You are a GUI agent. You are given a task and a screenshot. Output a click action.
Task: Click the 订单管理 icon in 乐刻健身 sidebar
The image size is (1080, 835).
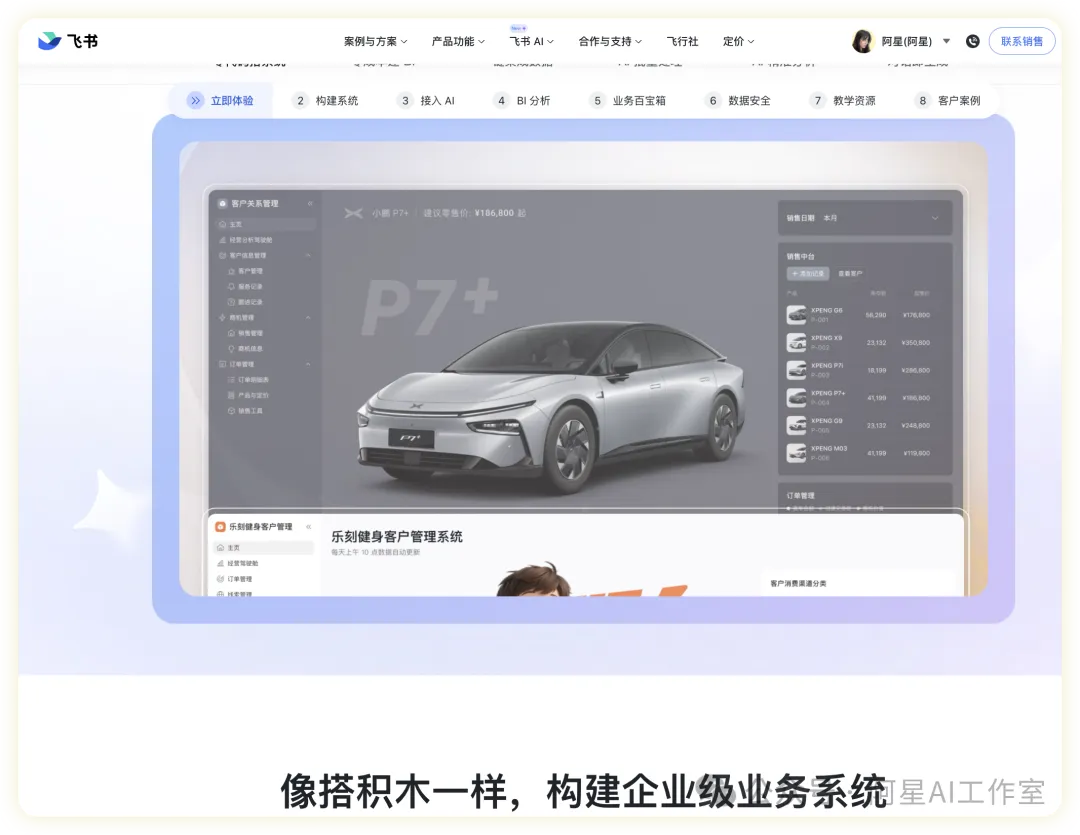click(220, 579)
